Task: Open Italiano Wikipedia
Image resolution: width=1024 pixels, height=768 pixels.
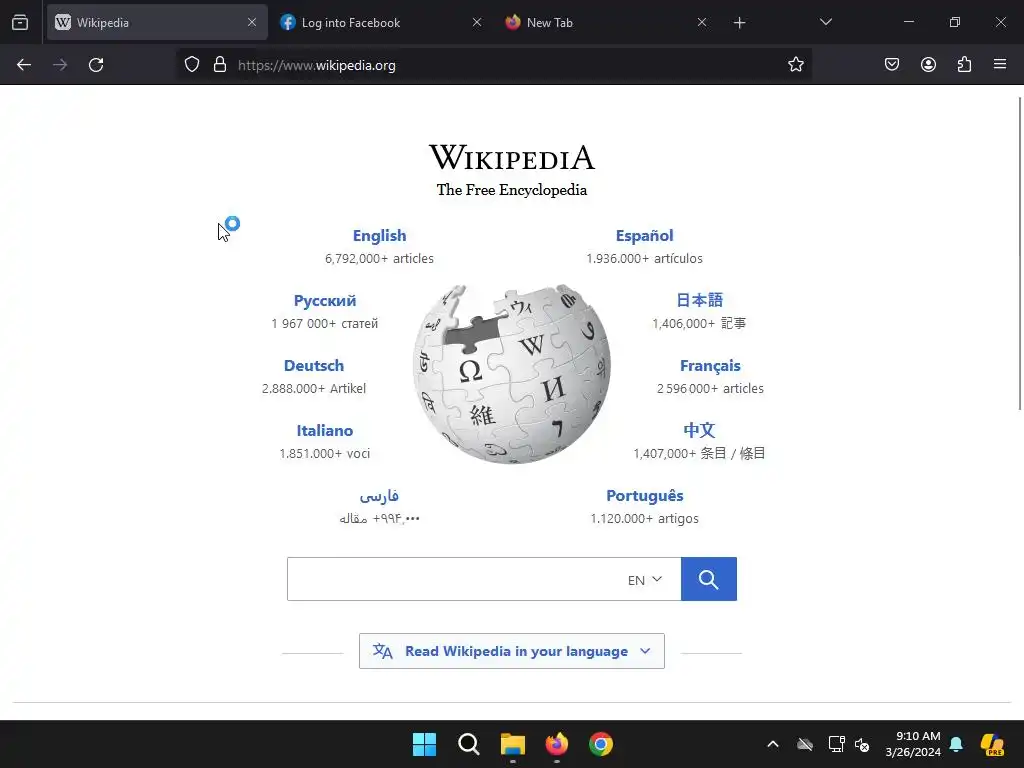Action: (x=325, y=431)
